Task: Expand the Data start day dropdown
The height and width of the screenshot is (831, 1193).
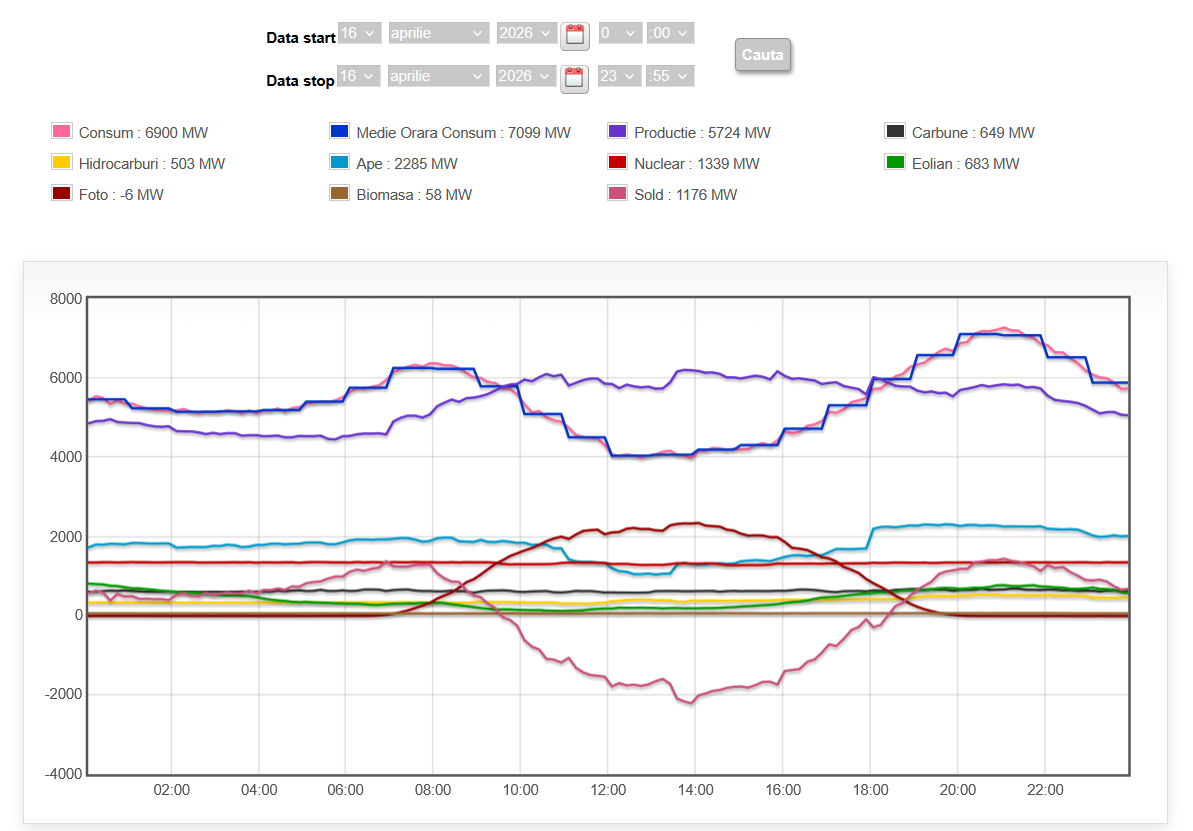Action: point(359,33)
